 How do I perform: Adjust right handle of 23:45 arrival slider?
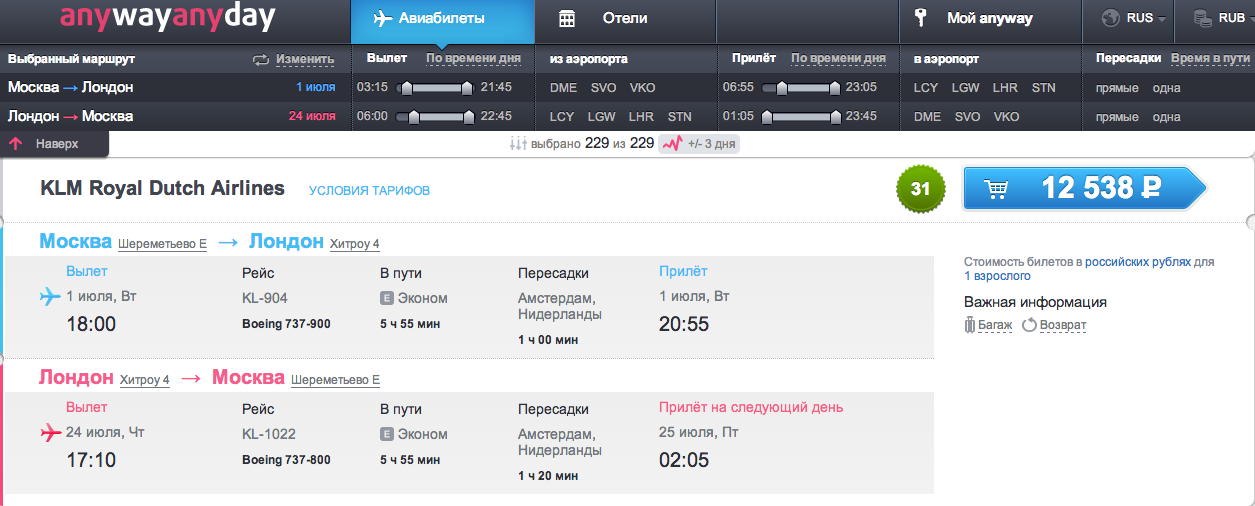(x=833, y=117)
